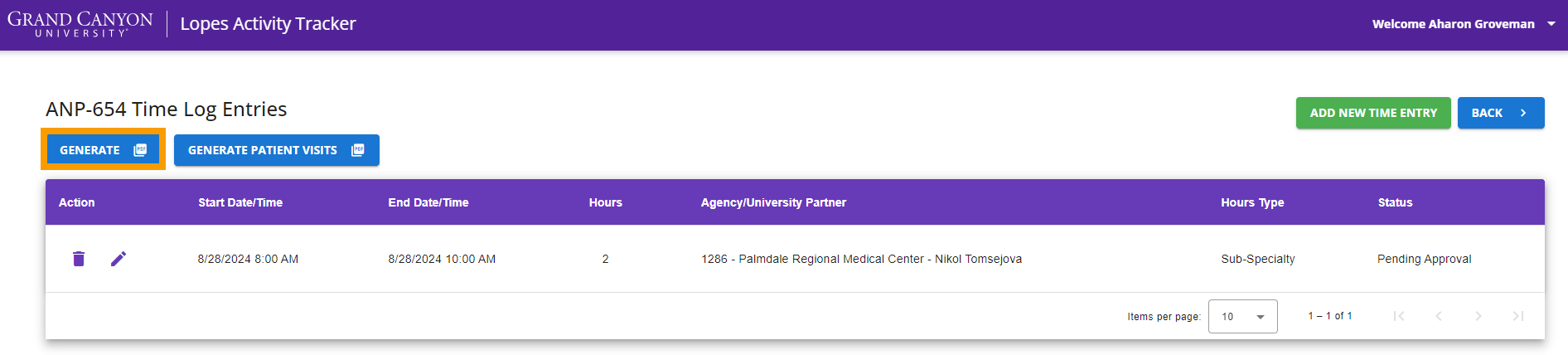Click PDF icon on Generate Patient Visits

pos(358,150)
